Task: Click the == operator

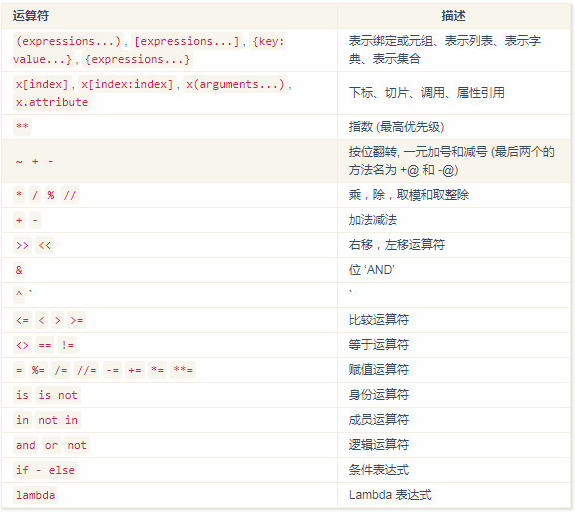Action: [x=45, y=345]
